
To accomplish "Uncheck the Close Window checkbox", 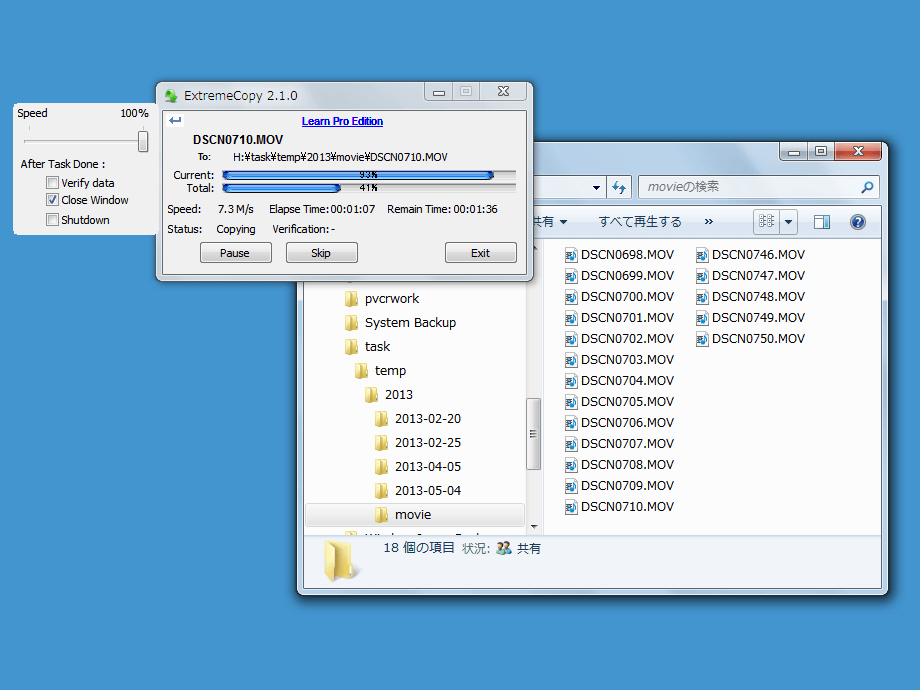I will coord(52,199).
